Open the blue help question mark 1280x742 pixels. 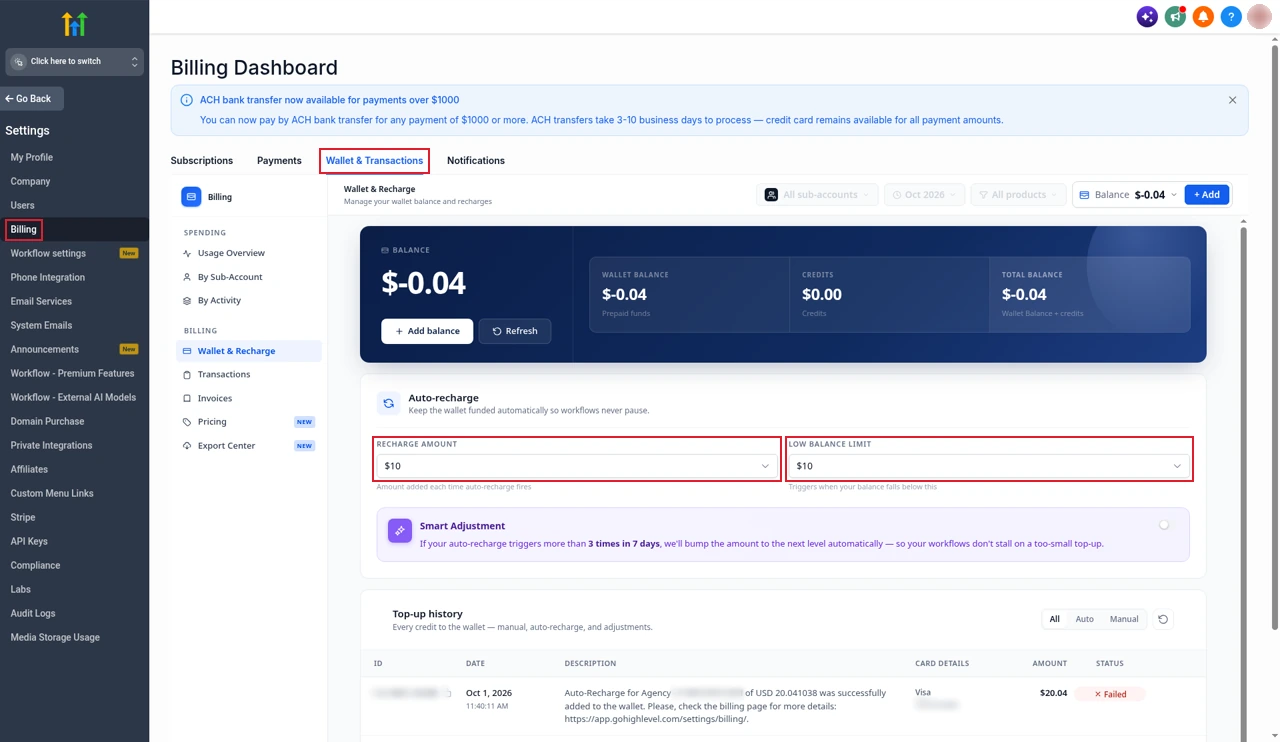tap(1231, 17)
